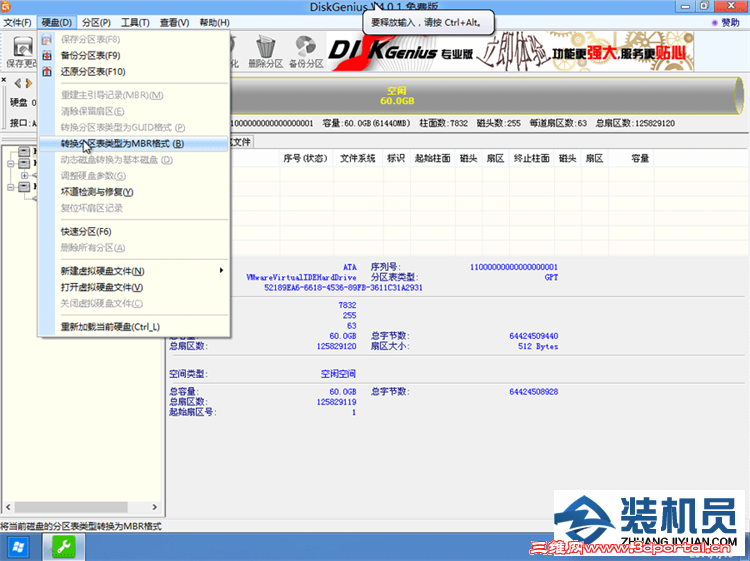
Task: Select 坏道检测与修复(Y) entry
Action: coord(133,192)
